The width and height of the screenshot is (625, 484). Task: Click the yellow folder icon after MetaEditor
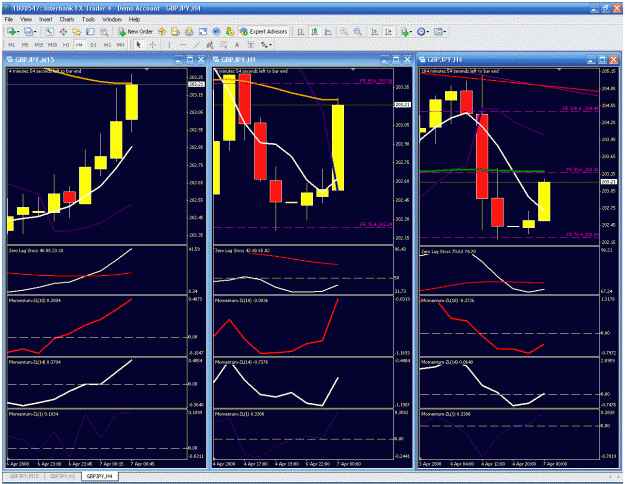pyautogui.click(x=175, y=31)
